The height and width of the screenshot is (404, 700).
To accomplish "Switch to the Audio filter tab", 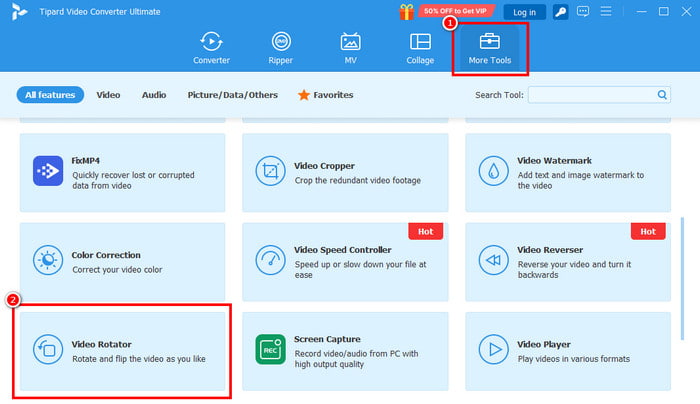I will click(x=154, y=95).
